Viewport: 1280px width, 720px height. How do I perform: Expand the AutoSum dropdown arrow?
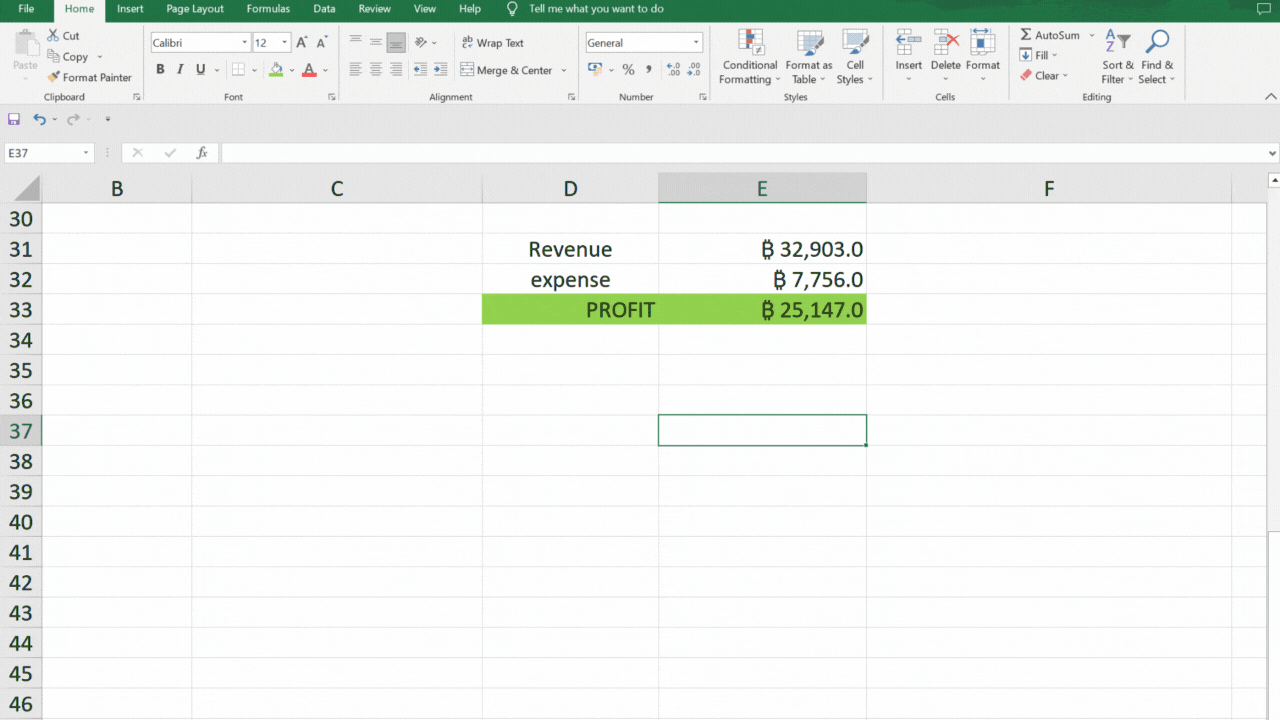1092,35
